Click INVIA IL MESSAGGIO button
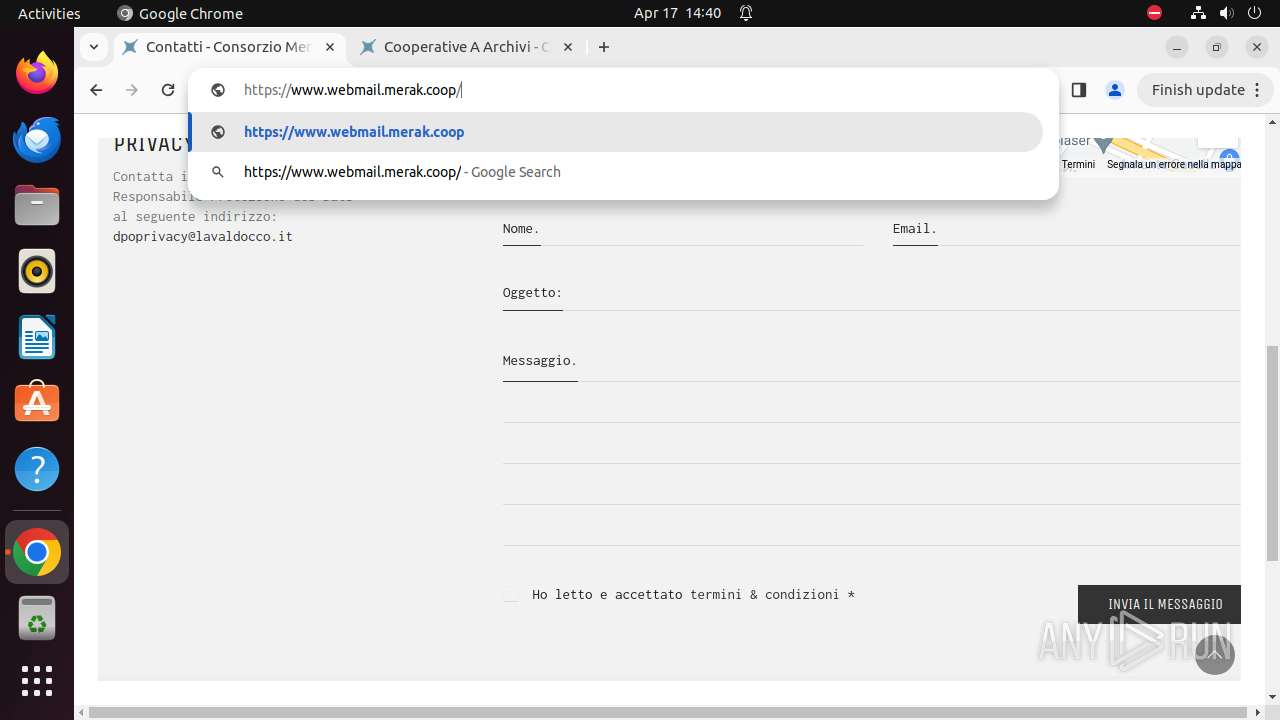The image size is (1280, 720). (x=1159, y=604)
